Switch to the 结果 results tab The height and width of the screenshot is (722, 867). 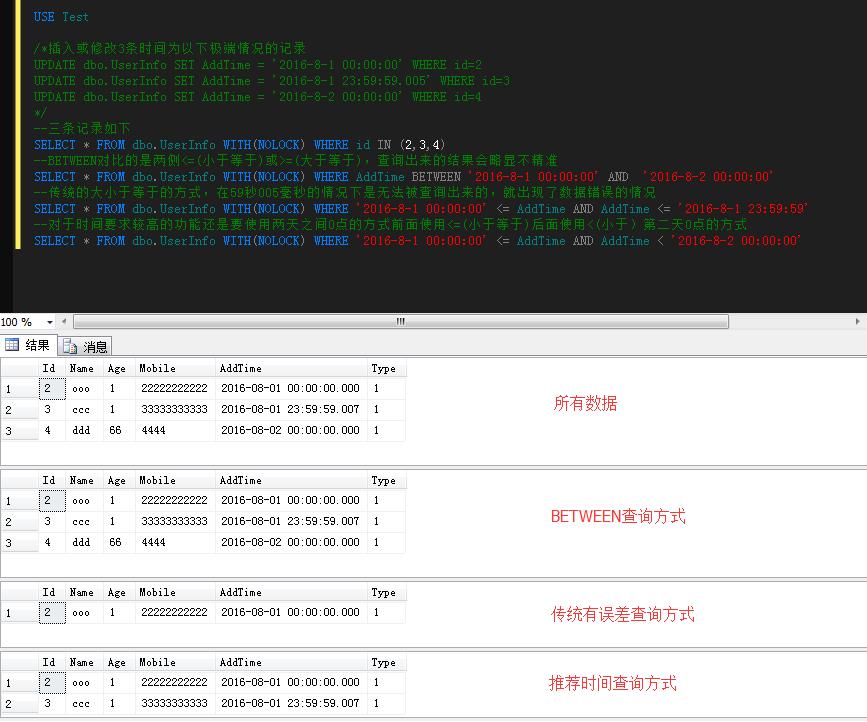pos(28,346)
